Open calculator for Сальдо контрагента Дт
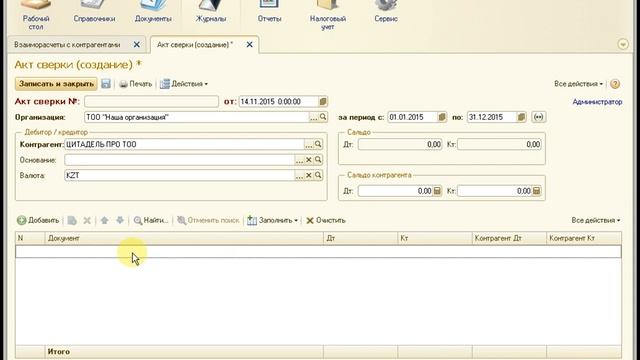This screenshot has width=640, height=360. click(x=437, y=191)
